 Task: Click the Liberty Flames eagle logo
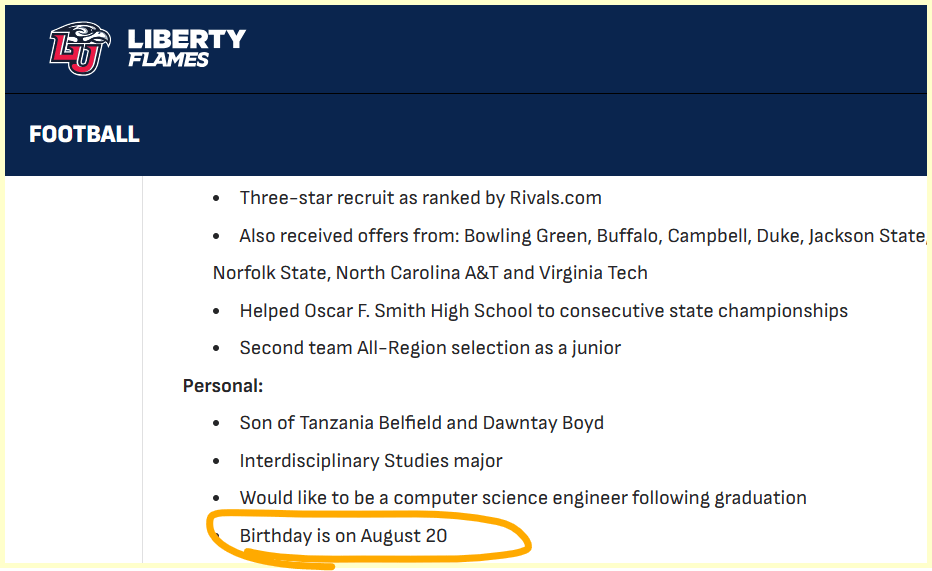77,47
